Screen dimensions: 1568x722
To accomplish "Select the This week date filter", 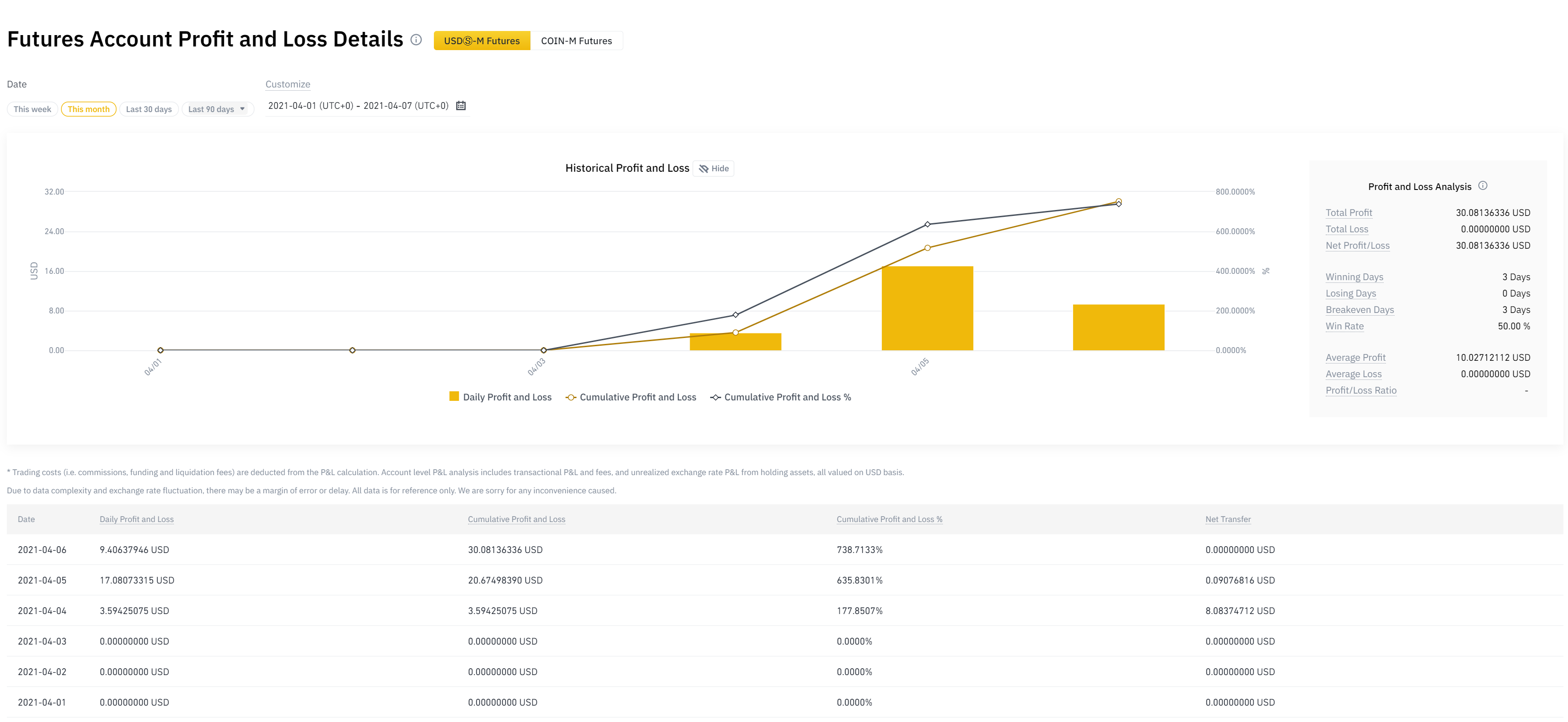I will tap(32, 109).
